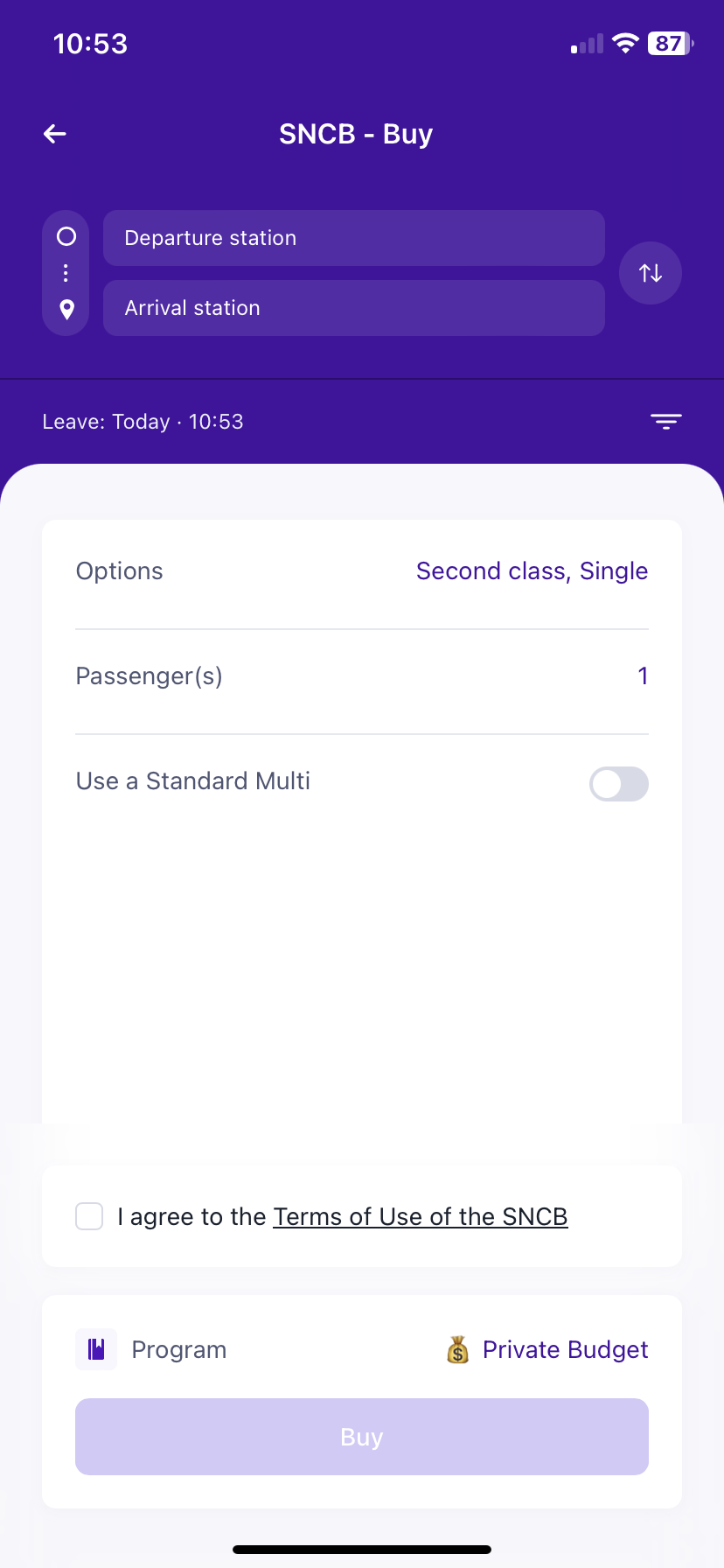Tap the money bag budget icon
724x1568 pixels.
click(x=458, y=1350)
